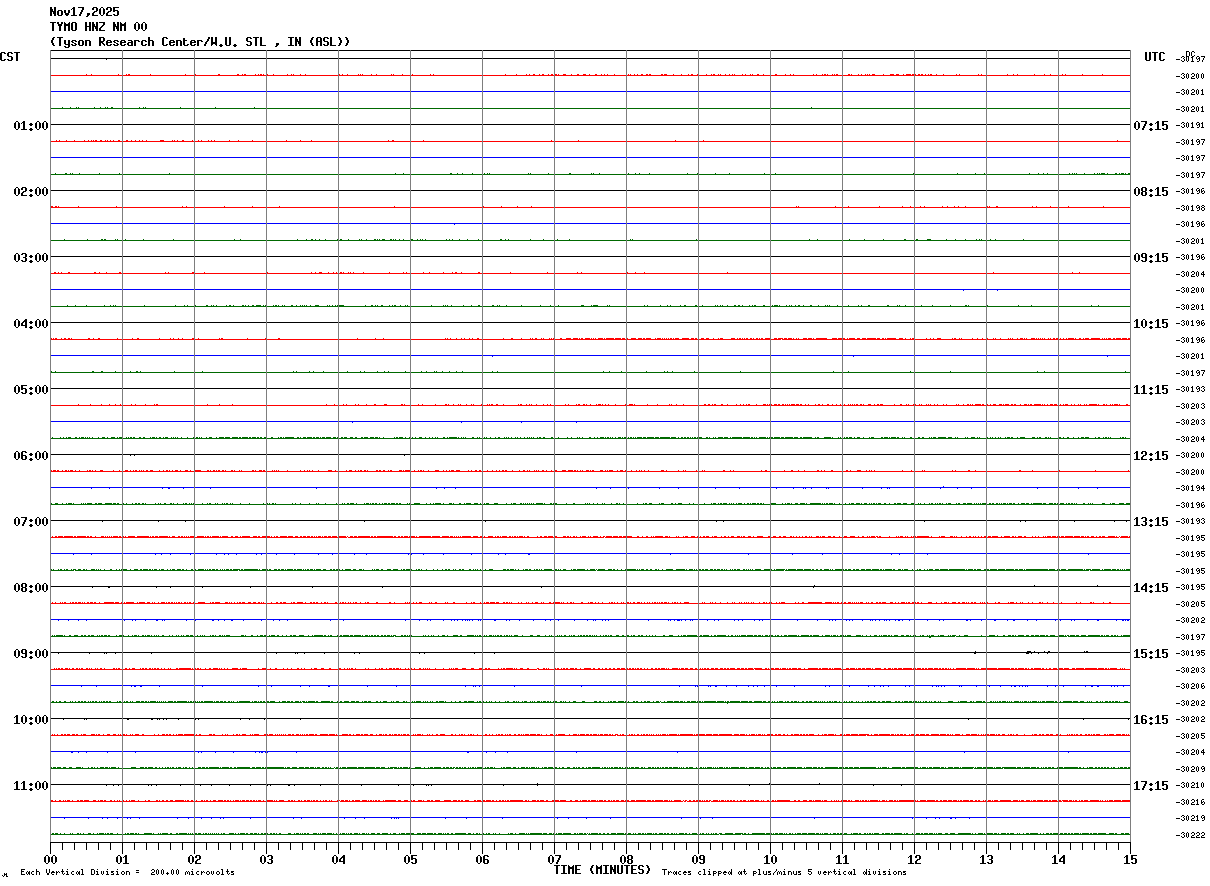1210x886 pixels.
Task: Click the 13:15 UTC time label
Action: tap(1150, 521)
